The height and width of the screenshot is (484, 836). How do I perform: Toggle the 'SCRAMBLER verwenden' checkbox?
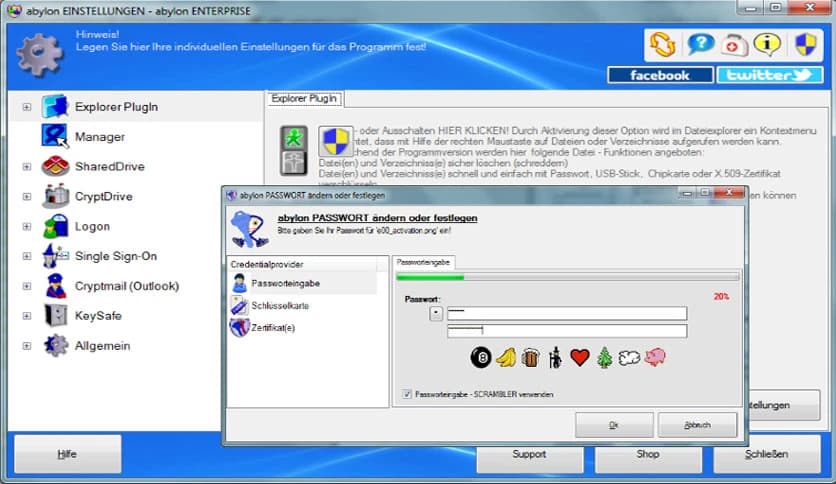(x=406, y=393)
